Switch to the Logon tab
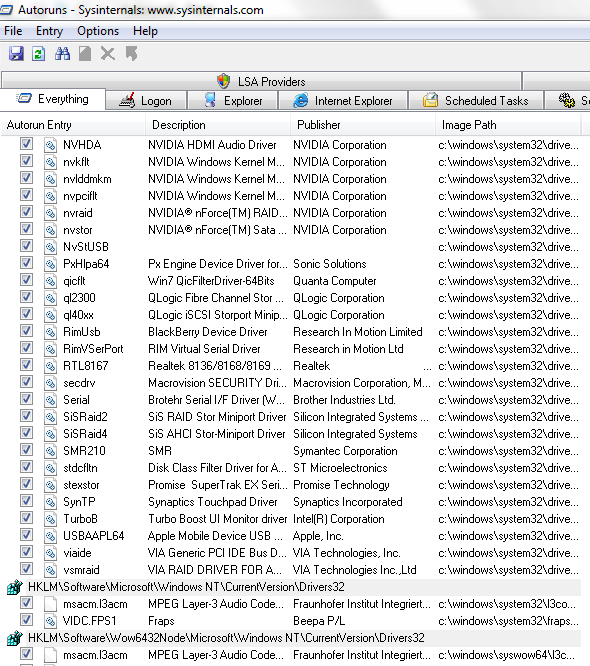The width and height of the screenshot is (590, 666). pos(146,101)
